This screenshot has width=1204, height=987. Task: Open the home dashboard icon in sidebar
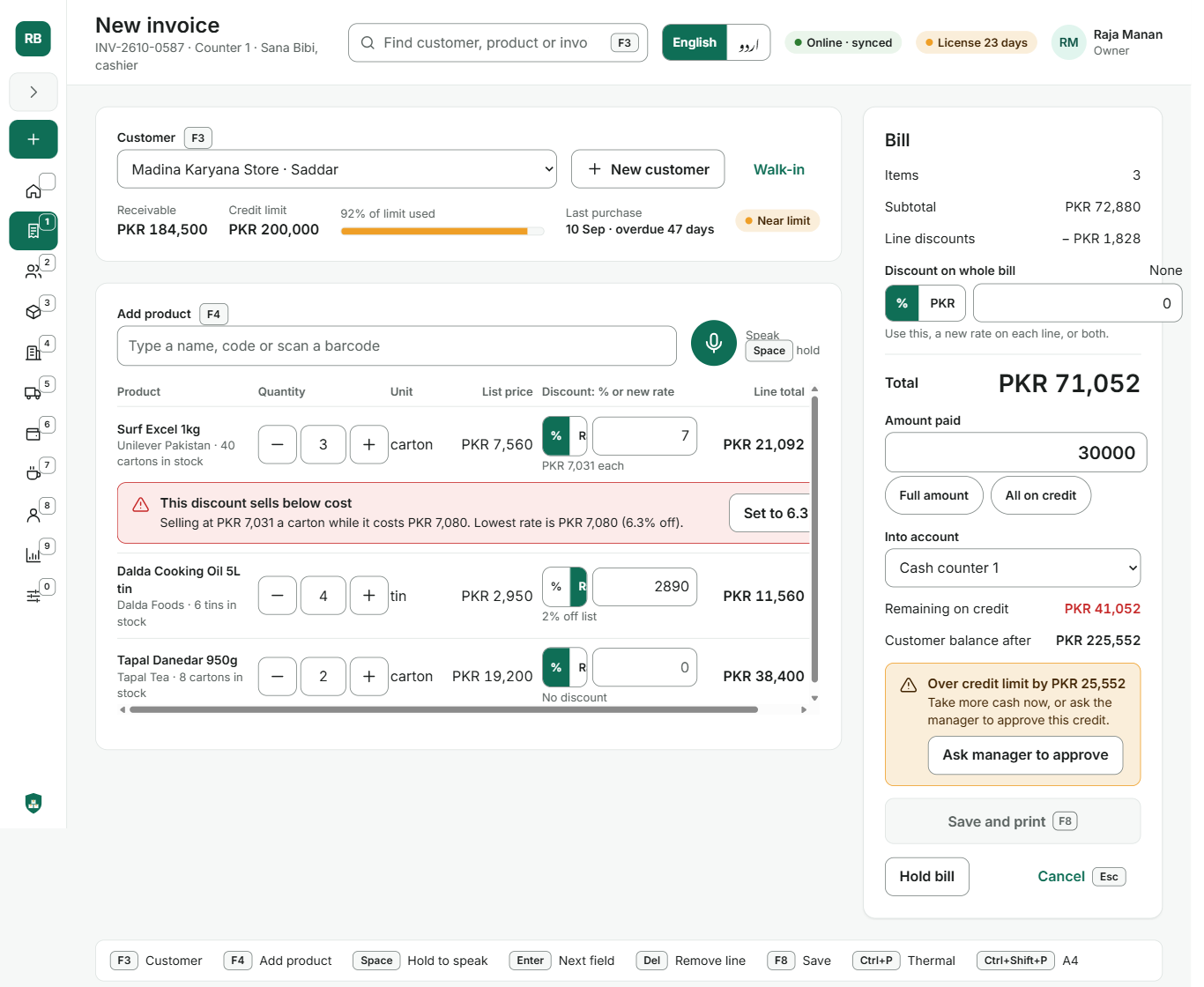click(33, 190)
